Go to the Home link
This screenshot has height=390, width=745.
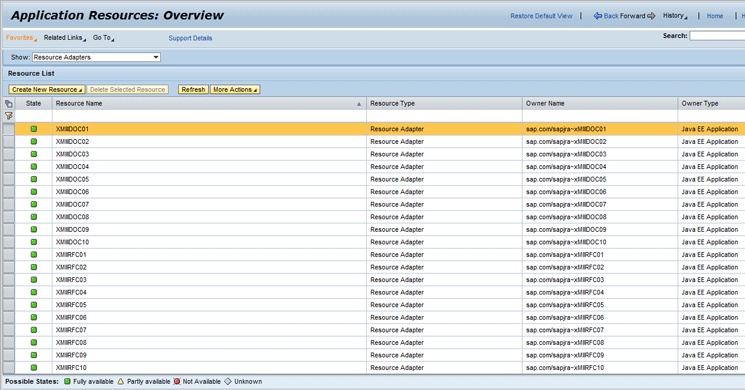click(715, 16)
